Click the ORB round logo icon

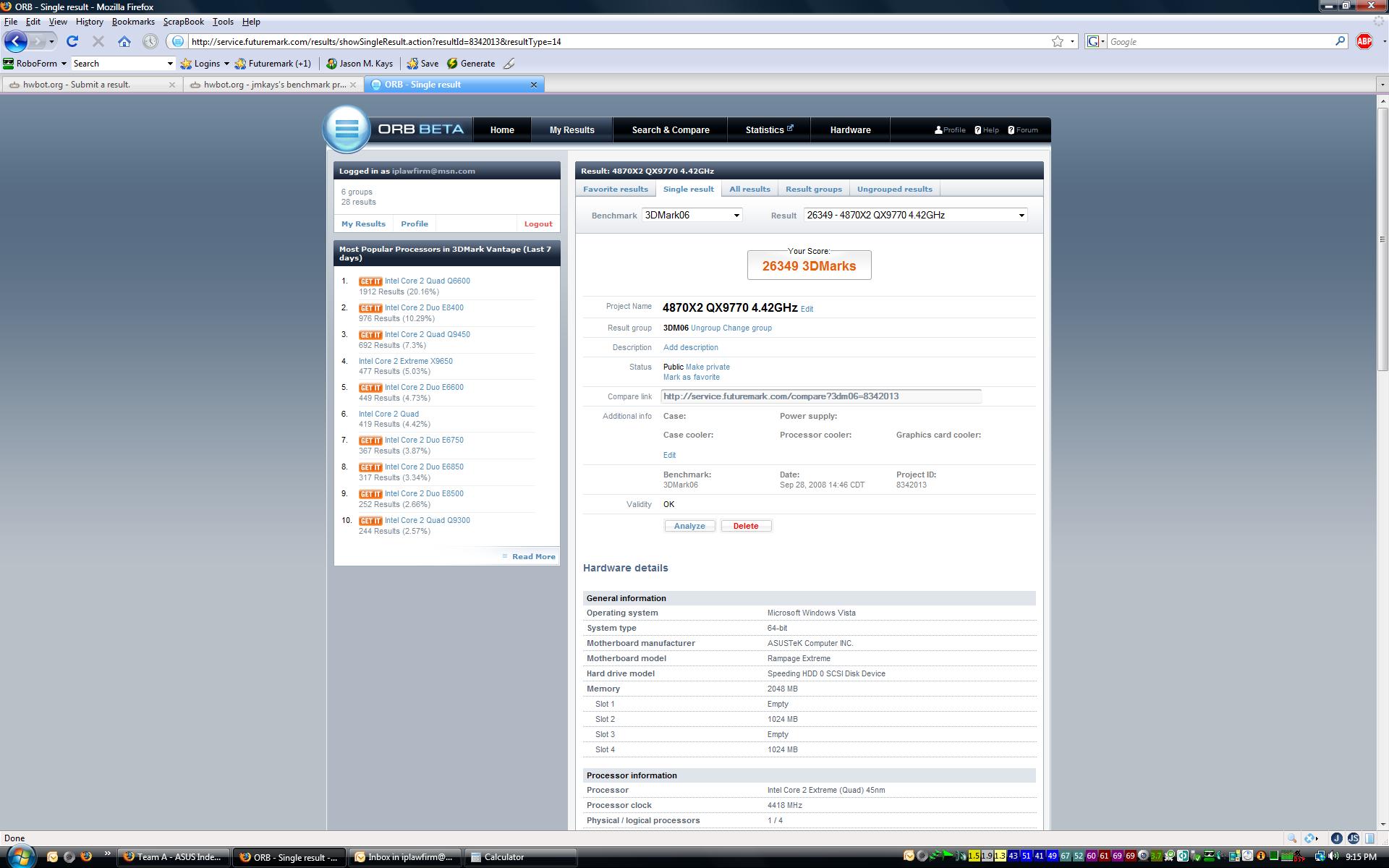click(347, 129)
